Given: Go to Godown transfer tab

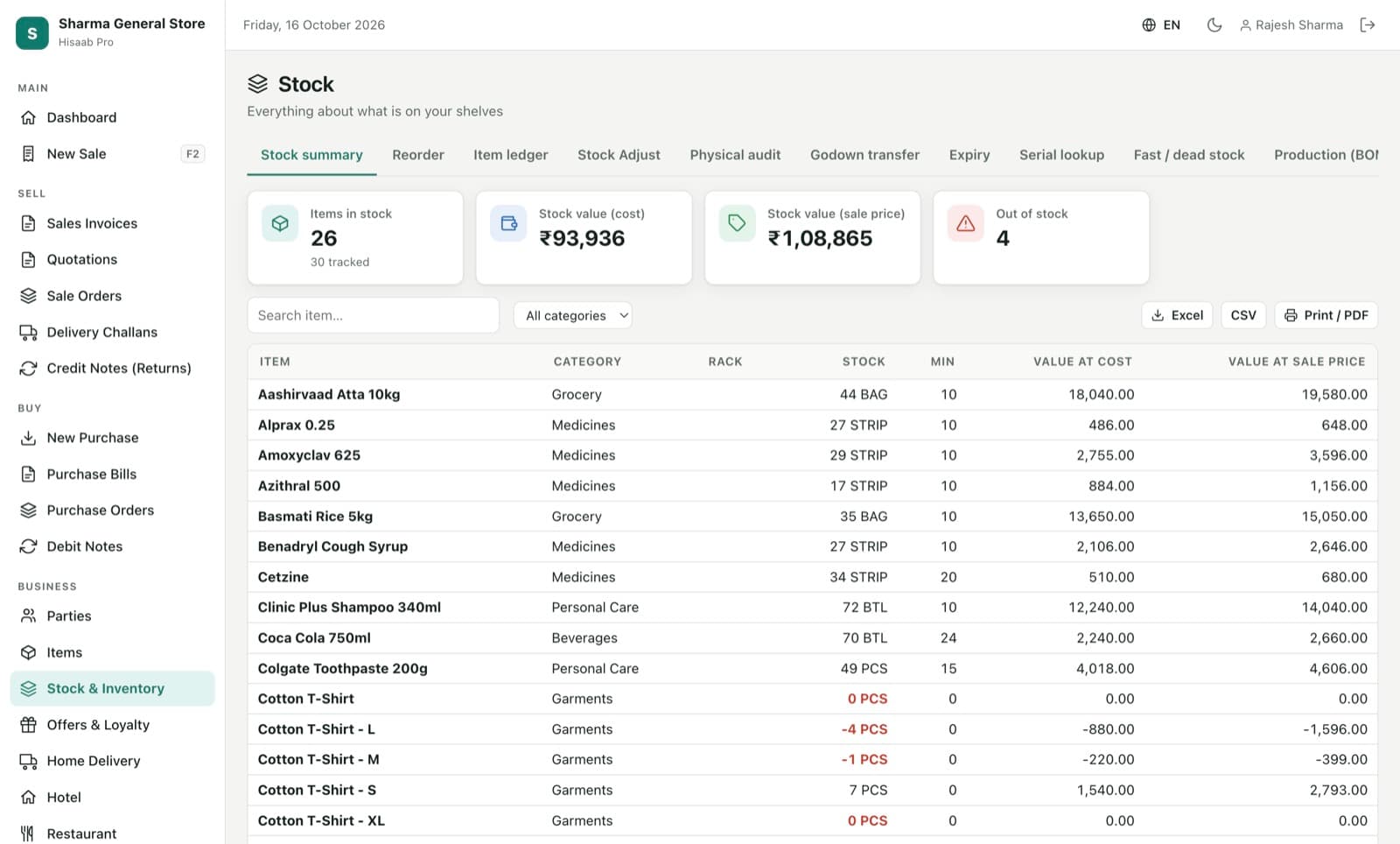Looking at the screenshot, I should coord(864,155).
